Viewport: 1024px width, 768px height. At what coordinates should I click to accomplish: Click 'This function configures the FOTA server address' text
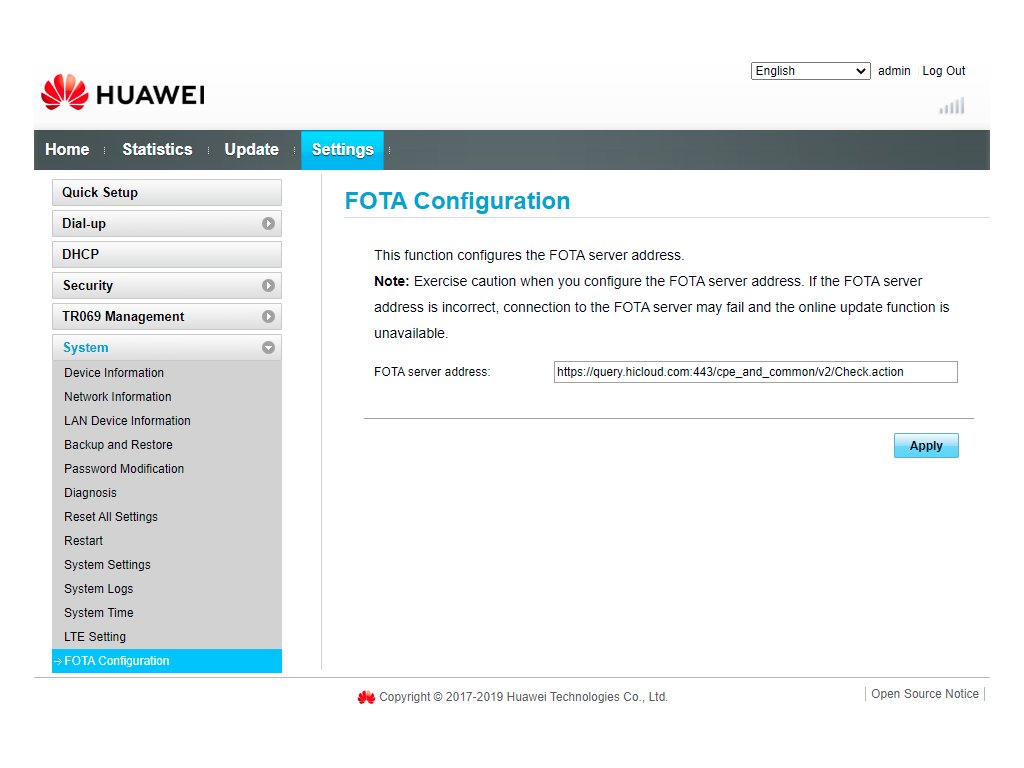tap(529, 255)
